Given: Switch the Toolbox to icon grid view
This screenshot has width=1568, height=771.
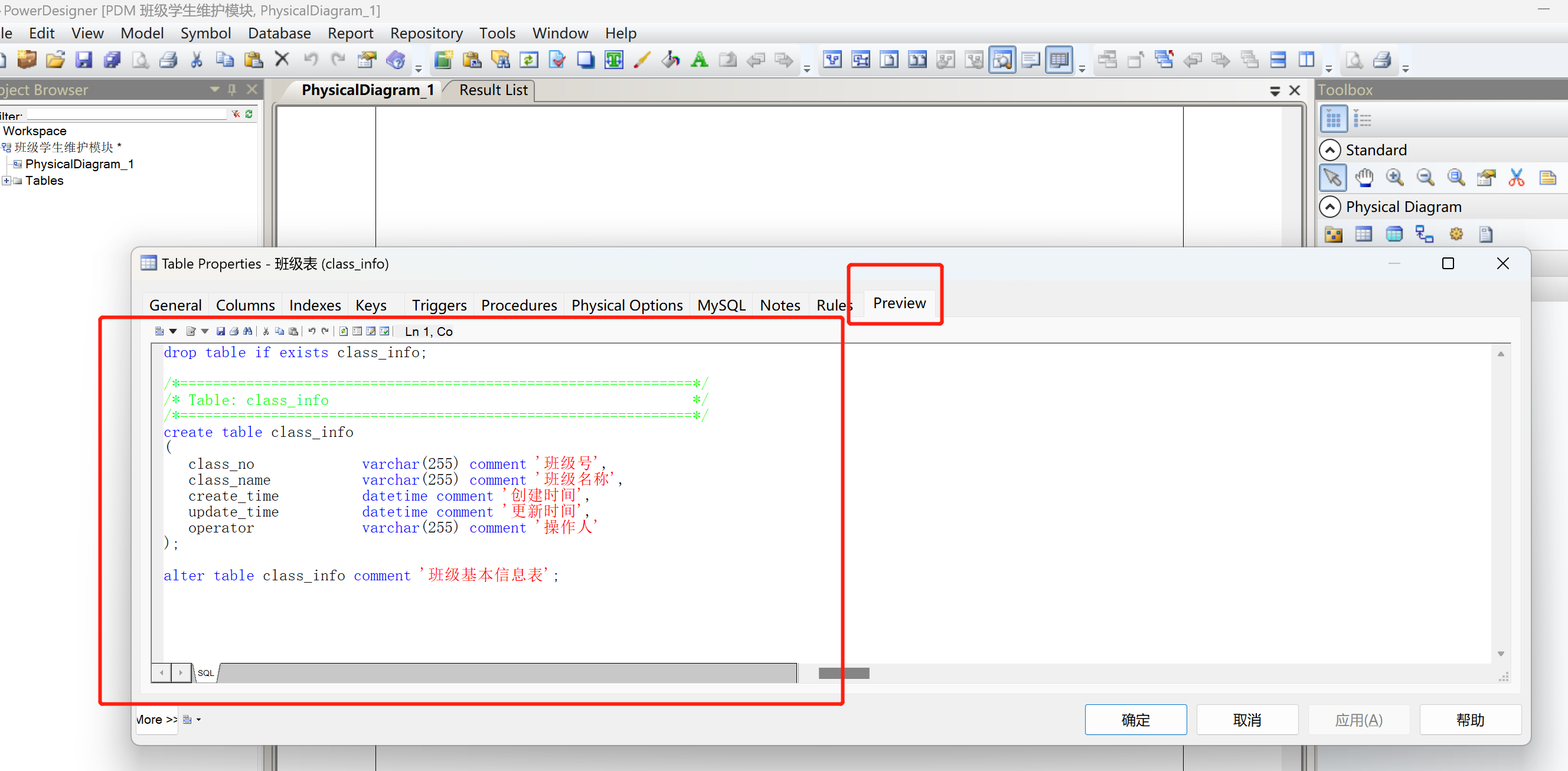Looking at the screenshot, I should click(x=1333, y=119).
